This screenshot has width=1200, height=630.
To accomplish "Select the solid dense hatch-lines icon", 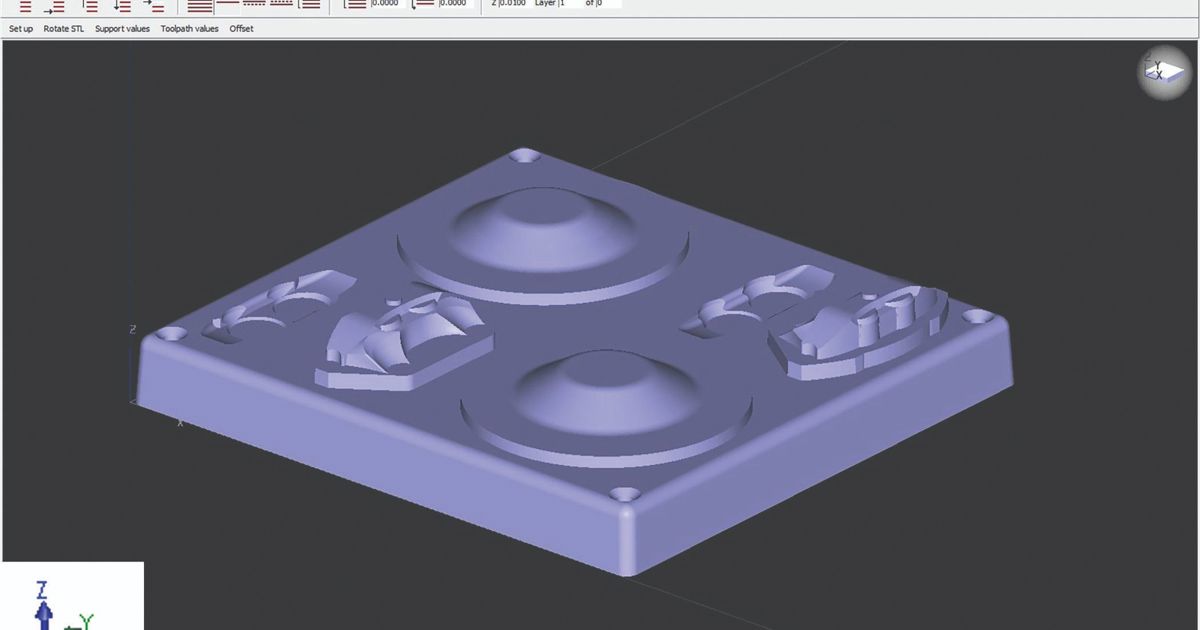I will point(200,5).
